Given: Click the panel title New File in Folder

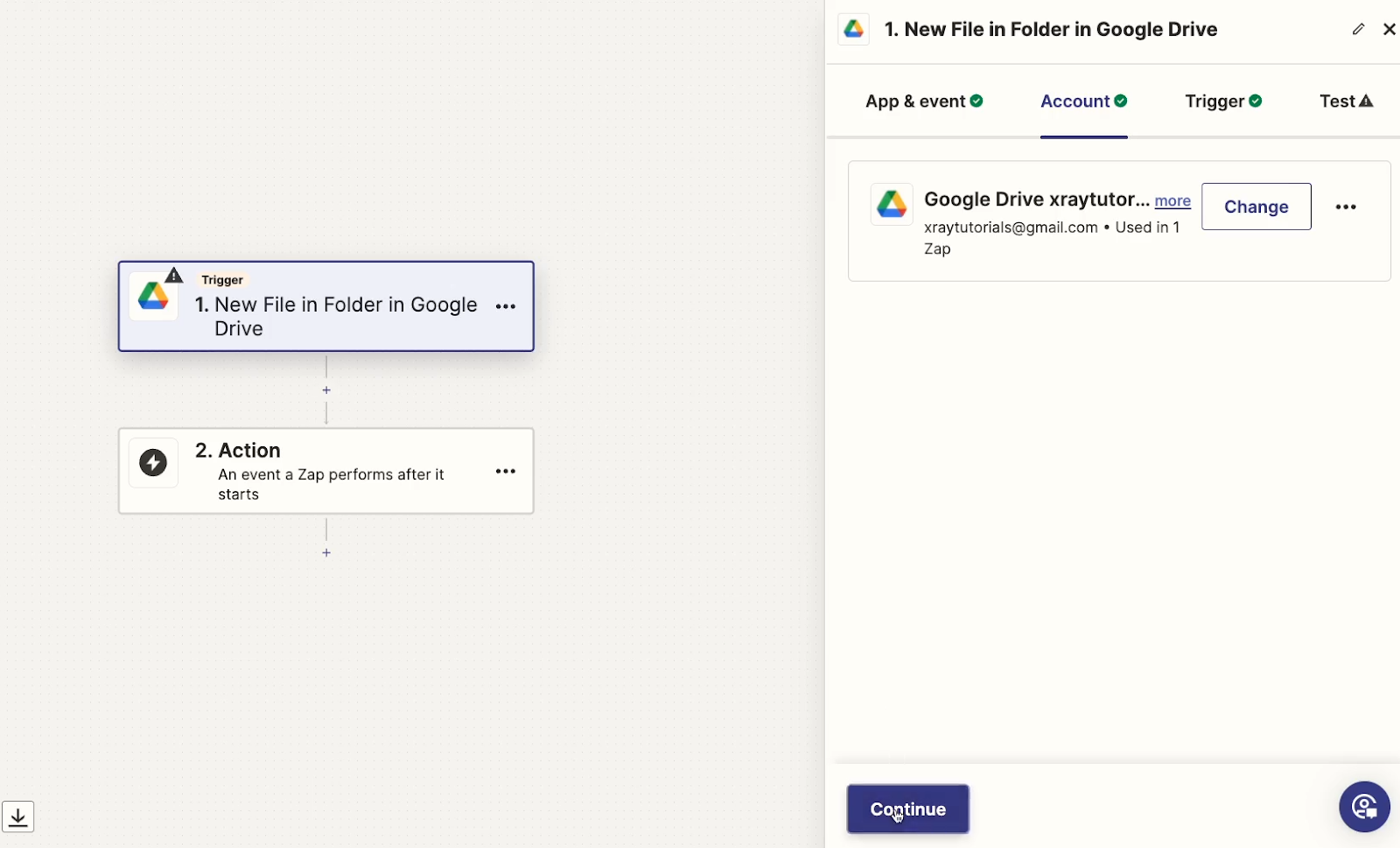Looking at the screenshot, I should tap(1051, 29).
